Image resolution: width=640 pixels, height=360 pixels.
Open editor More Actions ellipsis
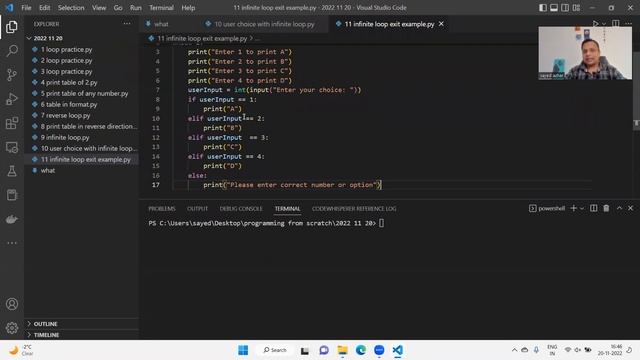tap(629, 24)
